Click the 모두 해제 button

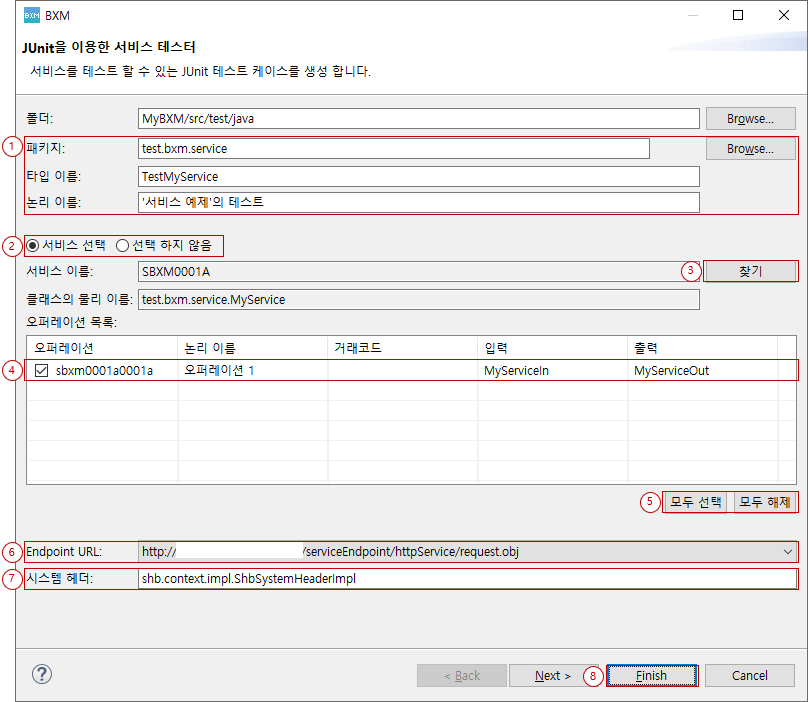tap(764, 503)
